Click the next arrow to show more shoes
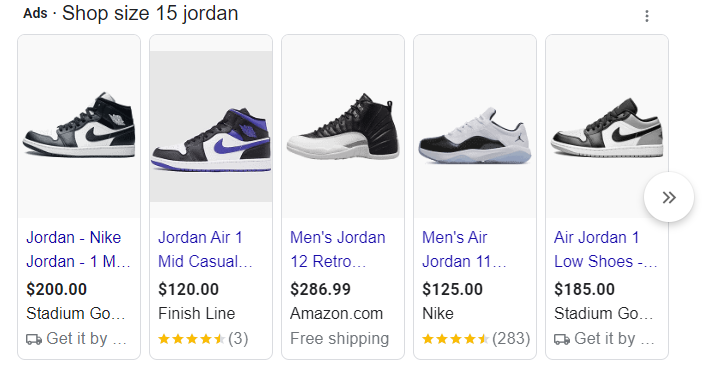This screenshot has width=707, height=368. 669,197
